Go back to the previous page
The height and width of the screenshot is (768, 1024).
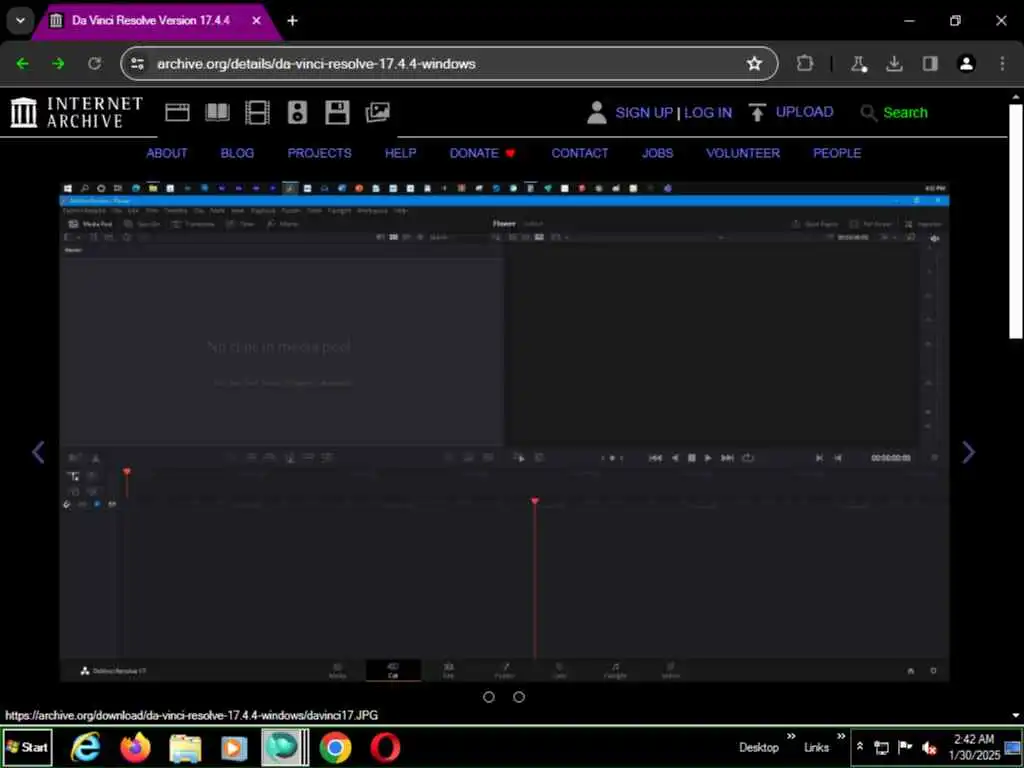[22, 63]
